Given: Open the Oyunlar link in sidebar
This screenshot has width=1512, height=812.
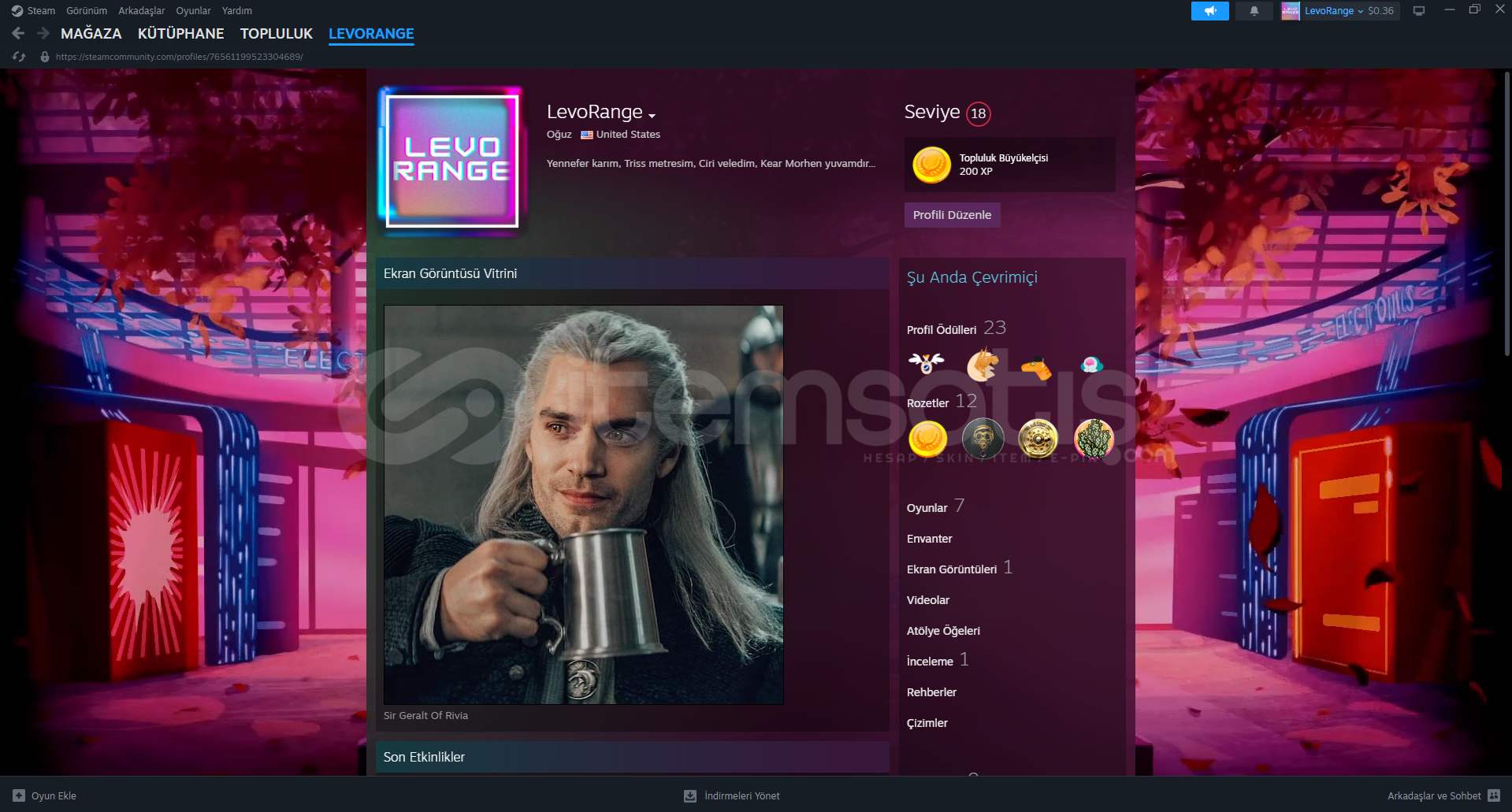Looking at the screenshot, I should pyautogui.click(x=927, y=508).
